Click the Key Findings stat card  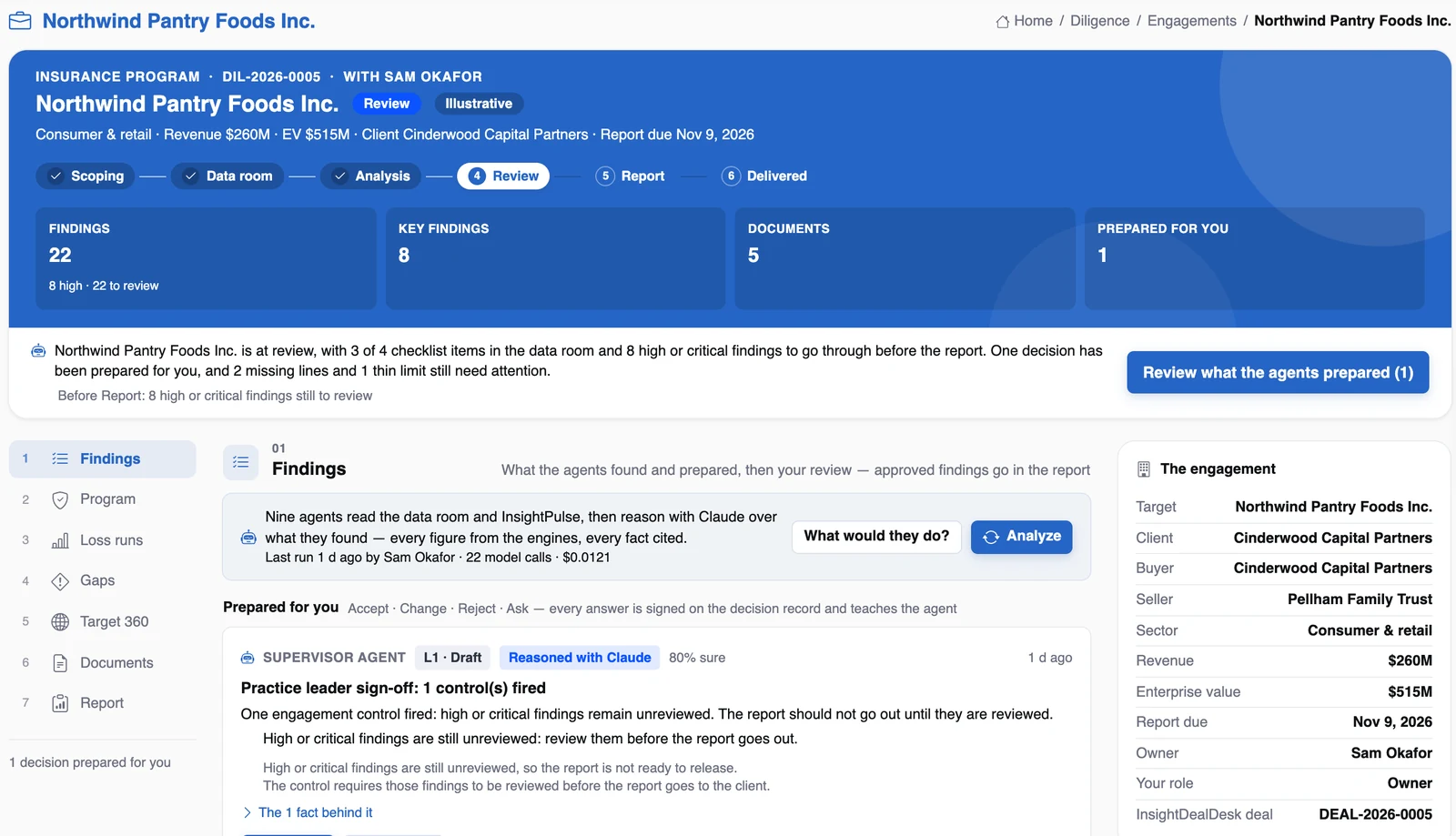(555, 258)
